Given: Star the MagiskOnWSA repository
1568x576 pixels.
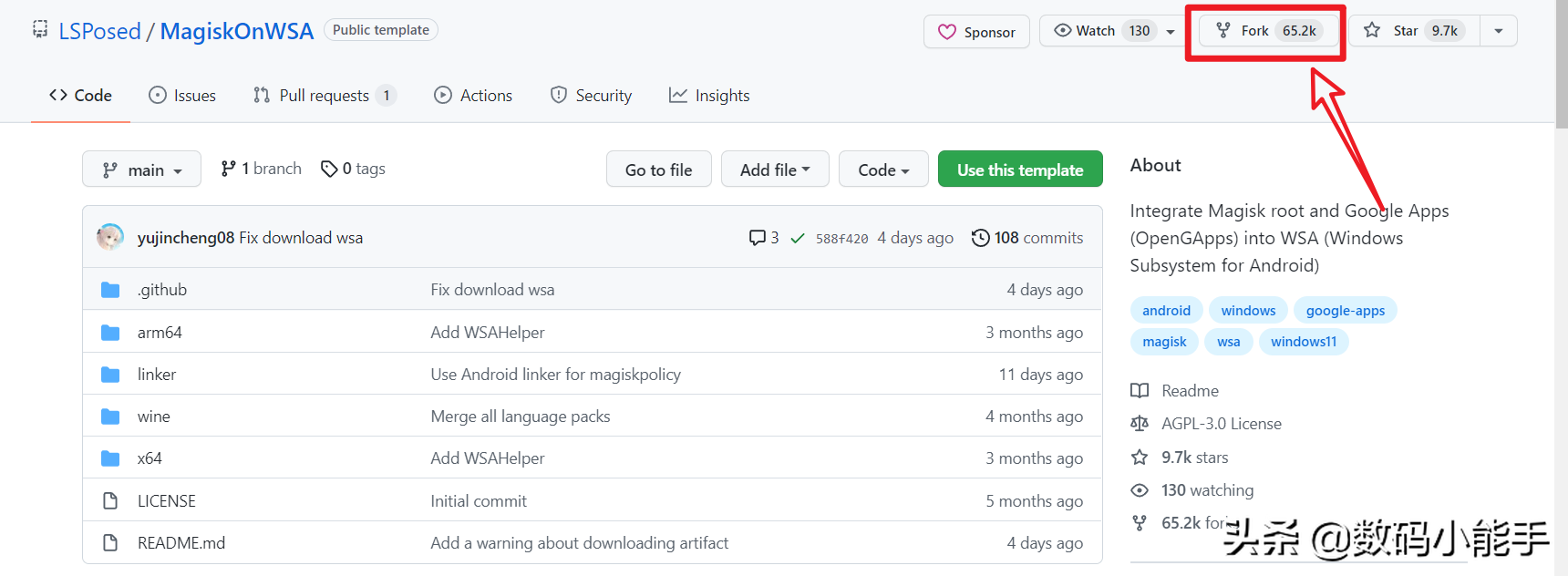Looking at the screenshot, I should coord(1412,31).
